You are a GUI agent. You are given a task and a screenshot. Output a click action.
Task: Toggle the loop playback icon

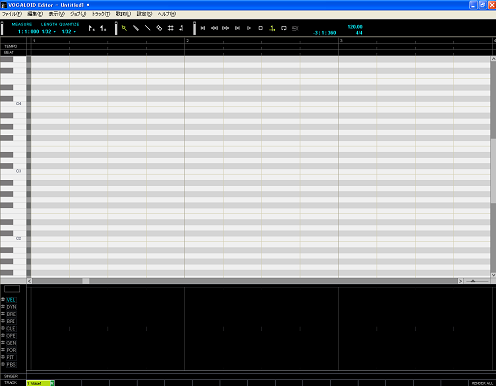point(284,28)
